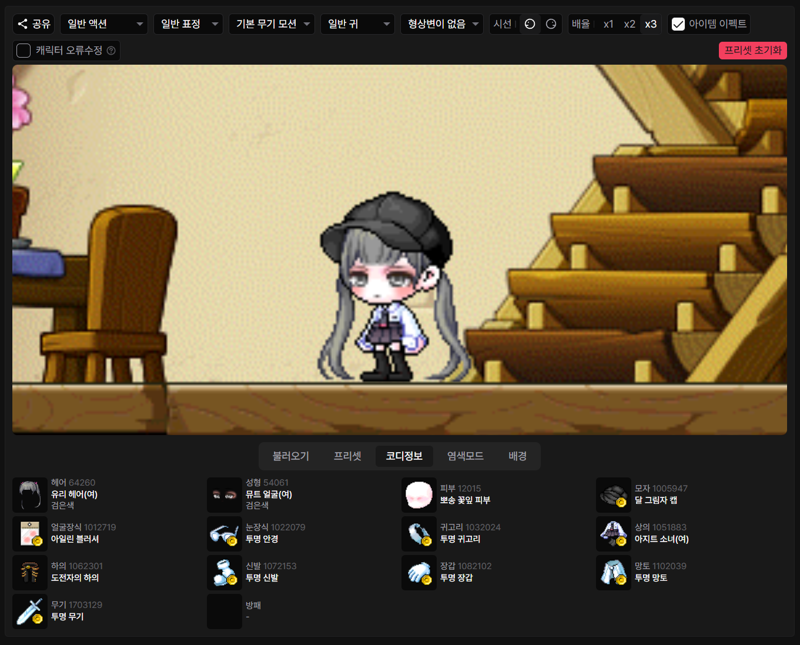Click the empty 방패 shield slot
Image resolution: width=800 pixels, height=645 pixels.
(224, 611)
